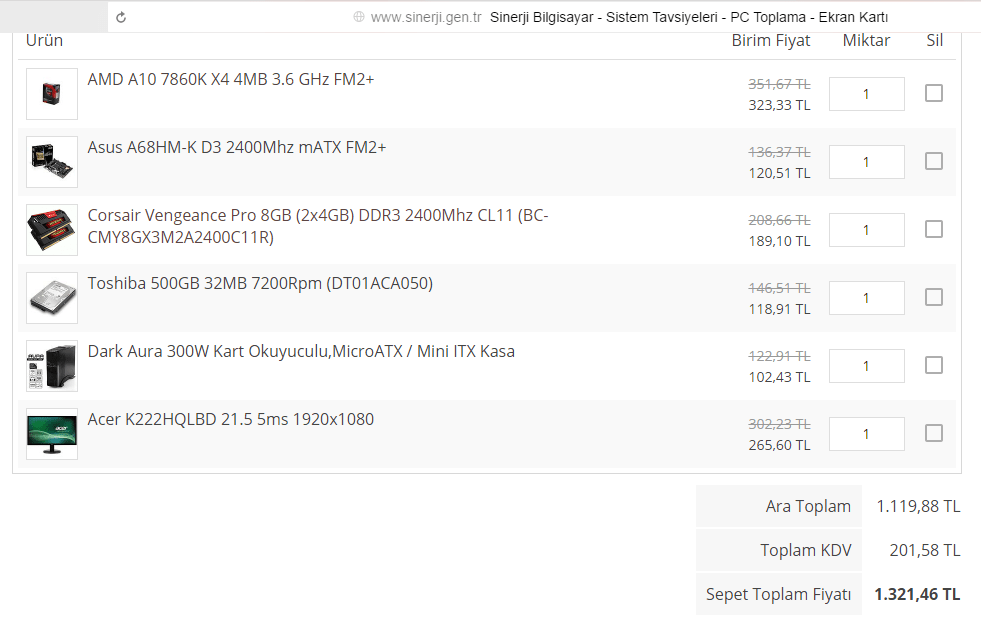The image size is (981, 625).
Task: Reload the page with the refresh icon
Action: coord(121,18)
